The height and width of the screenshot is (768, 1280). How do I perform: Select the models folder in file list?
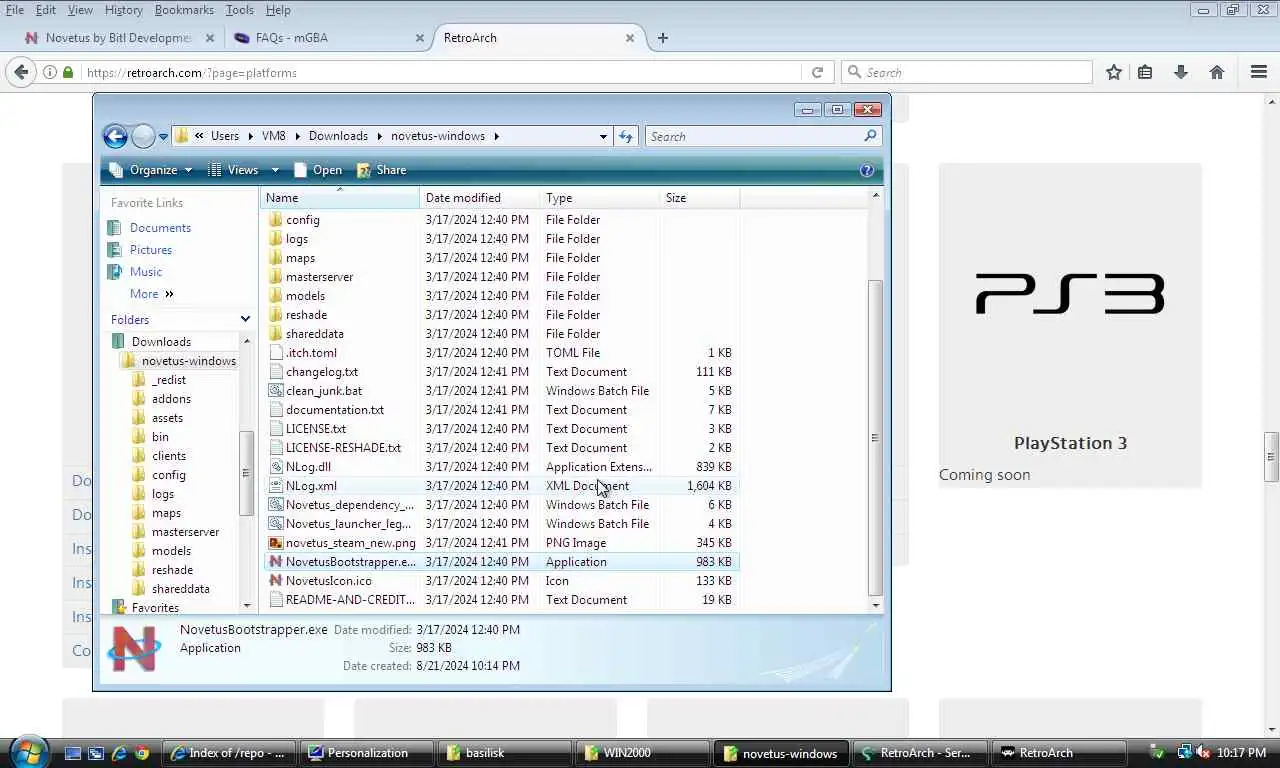[305, 296]
